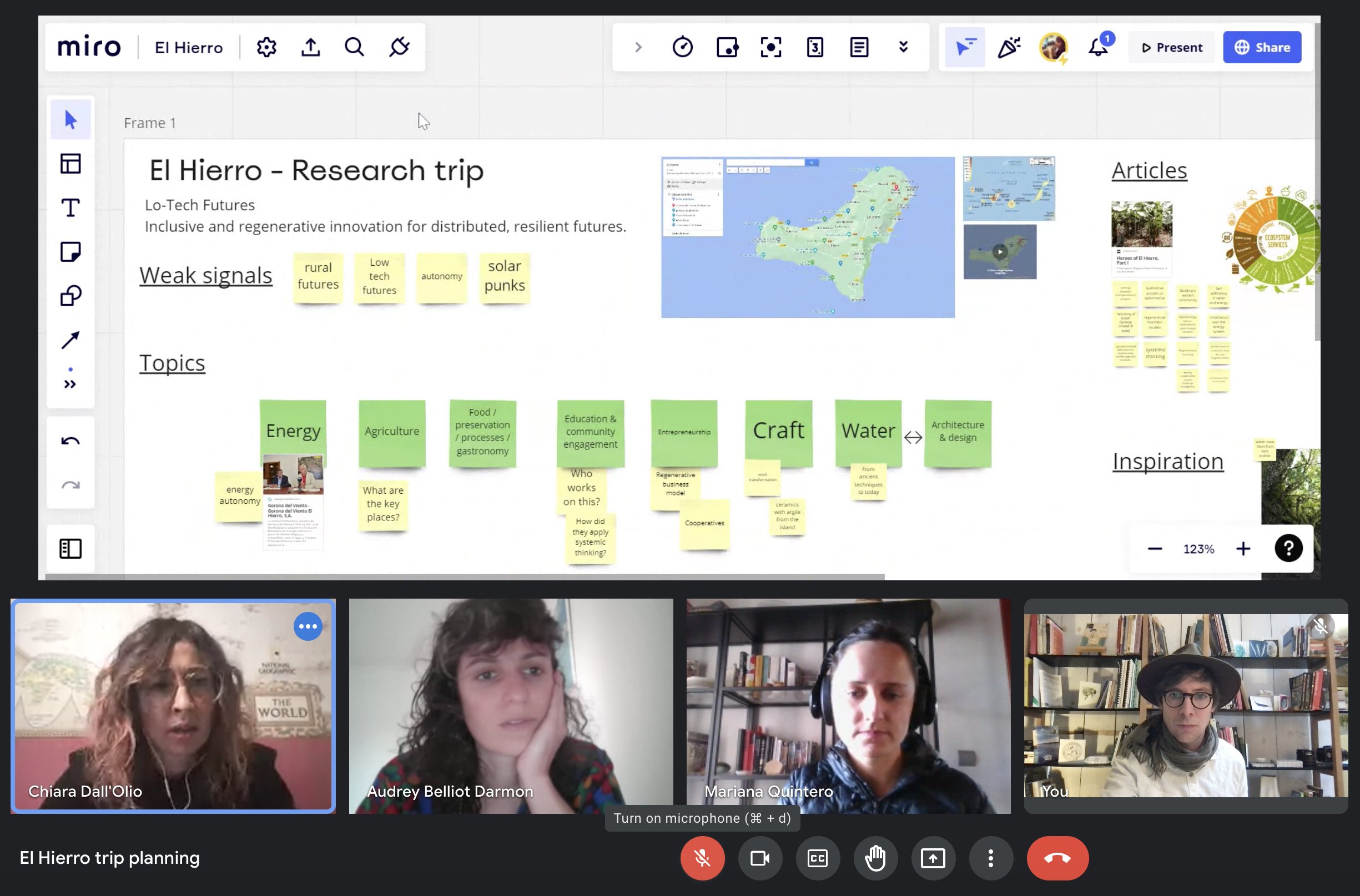Click the blue Share button
Image resolution: width=1360 pixels, height=896 pixels.
(x=1262, y=47)
